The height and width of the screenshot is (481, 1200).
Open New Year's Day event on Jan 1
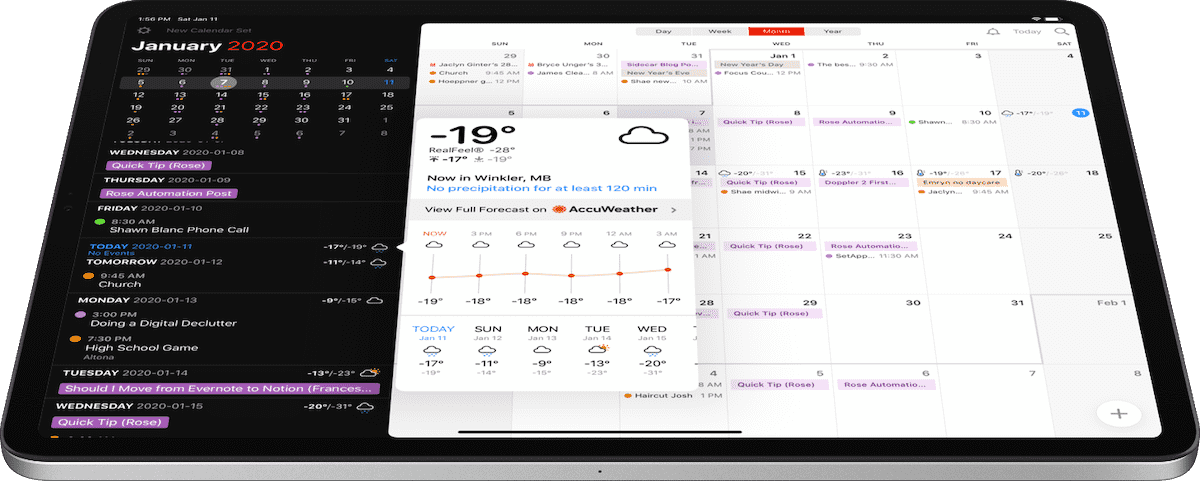pos(755,65)
